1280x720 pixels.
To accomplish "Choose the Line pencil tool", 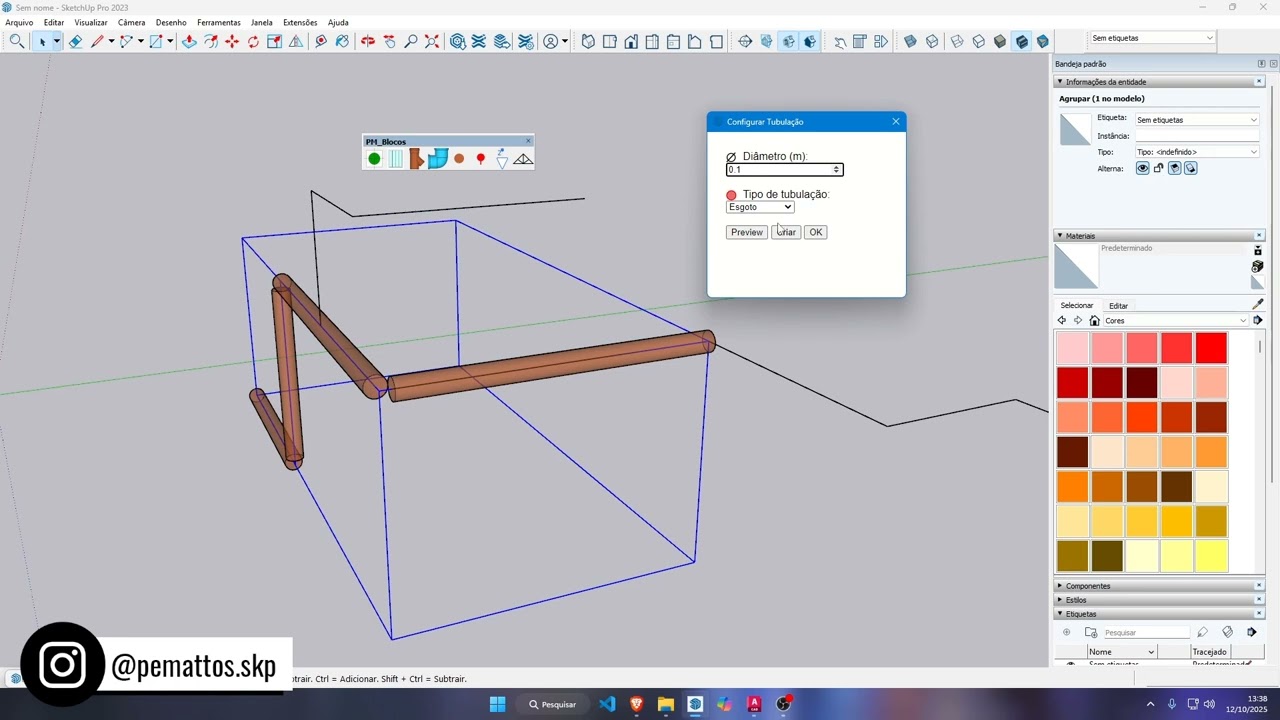I will [97, 41].
